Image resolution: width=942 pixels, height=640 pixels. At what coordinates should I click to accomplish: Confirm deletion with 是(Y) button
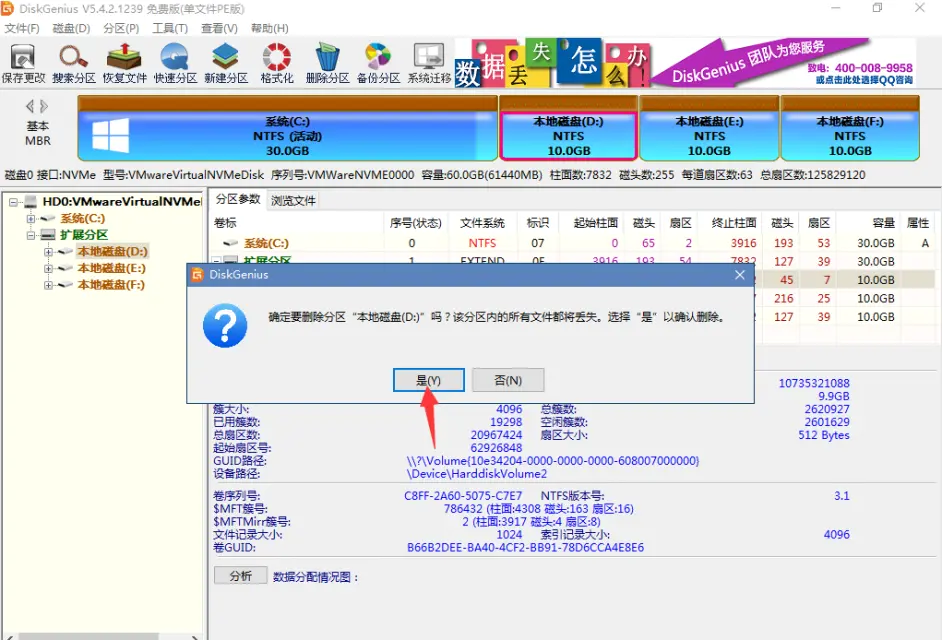[428, 380]
